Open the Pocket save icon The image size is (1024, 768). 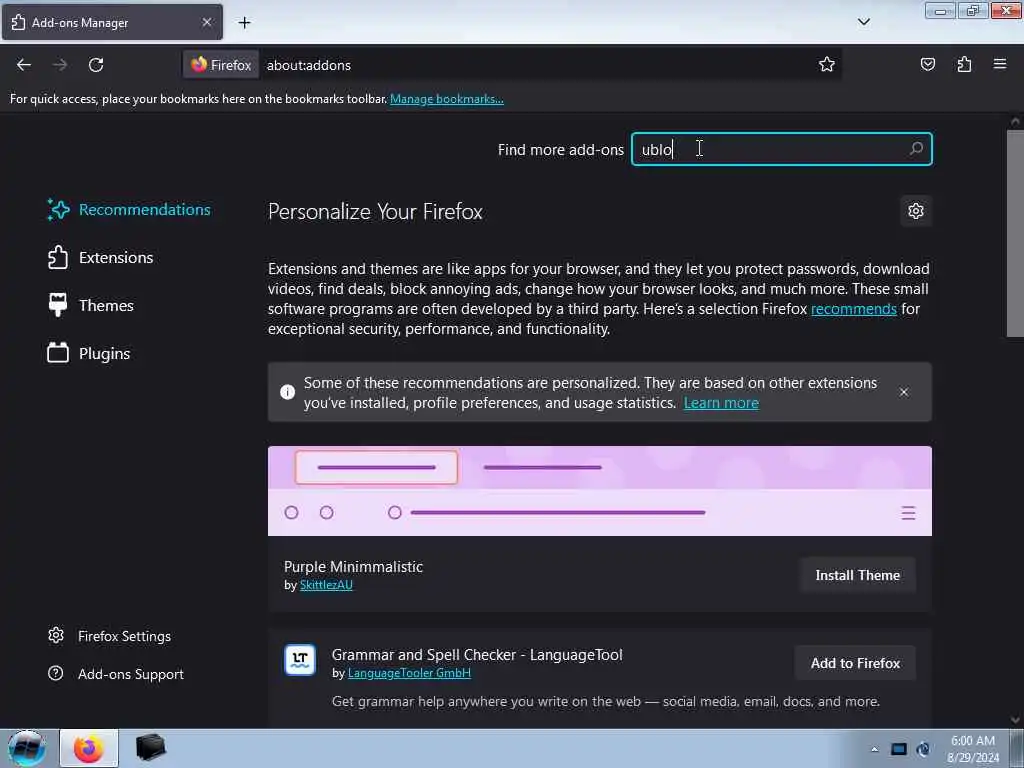(927, 64)
